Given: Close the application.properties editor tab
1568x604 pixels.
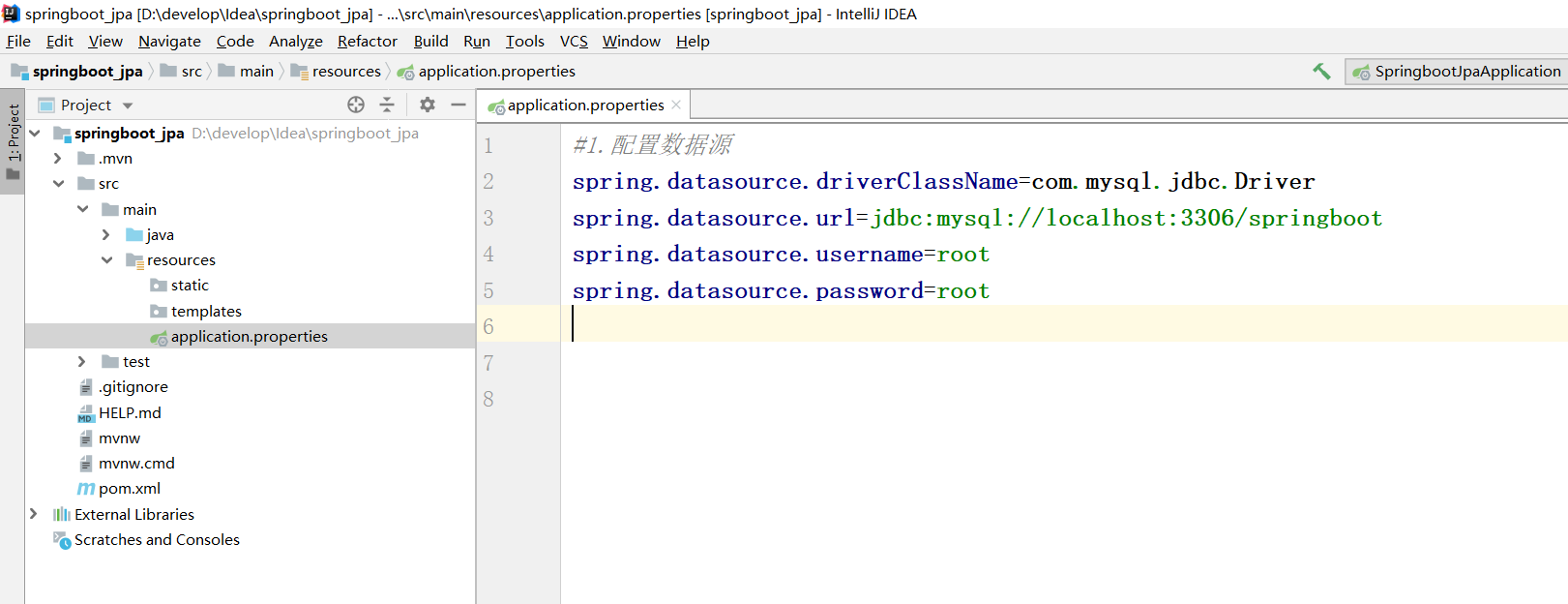Looking at the screenshot, I should click(676, 105).
